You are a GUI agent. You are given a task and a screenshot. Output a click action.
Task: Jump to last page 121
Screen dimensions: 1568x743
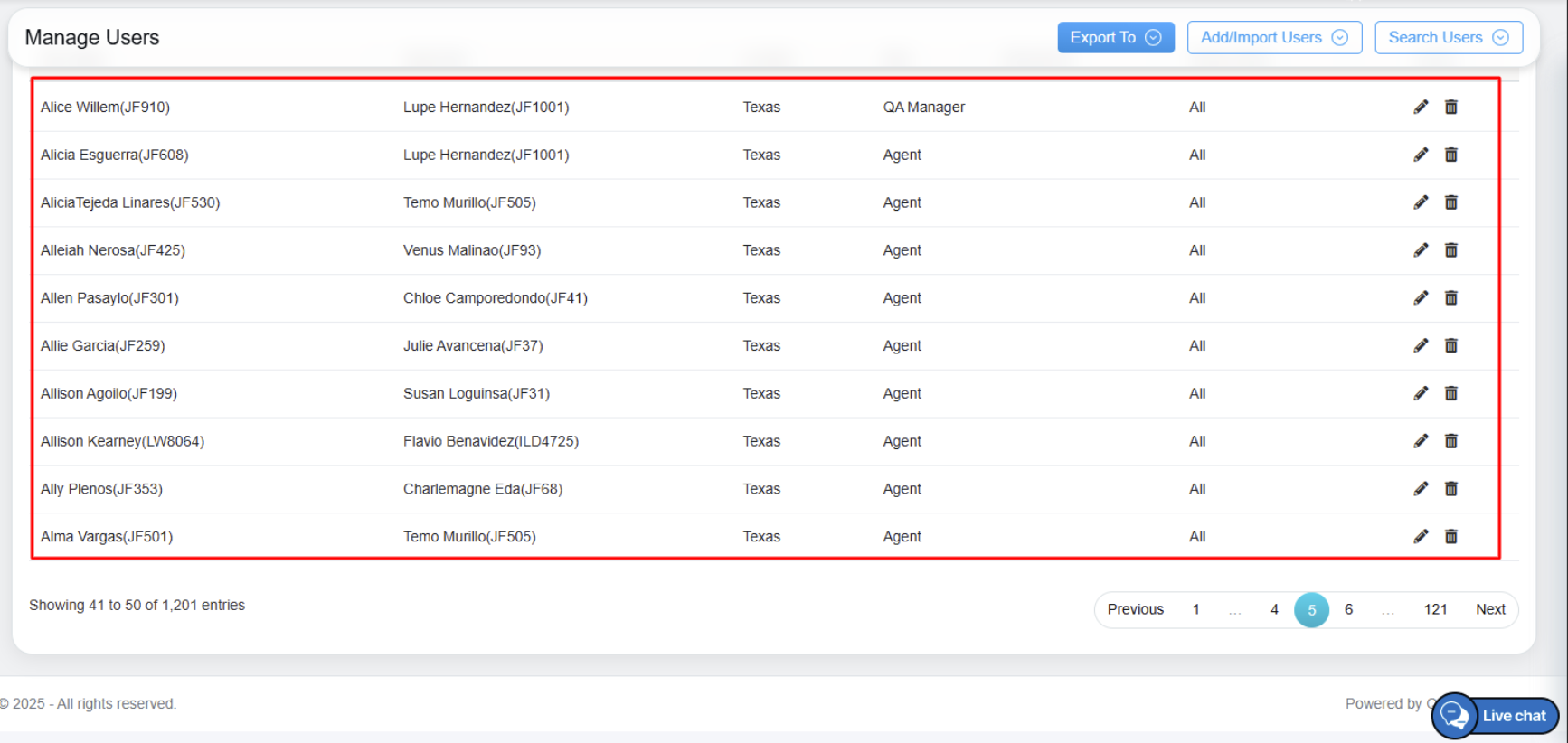1434,610
